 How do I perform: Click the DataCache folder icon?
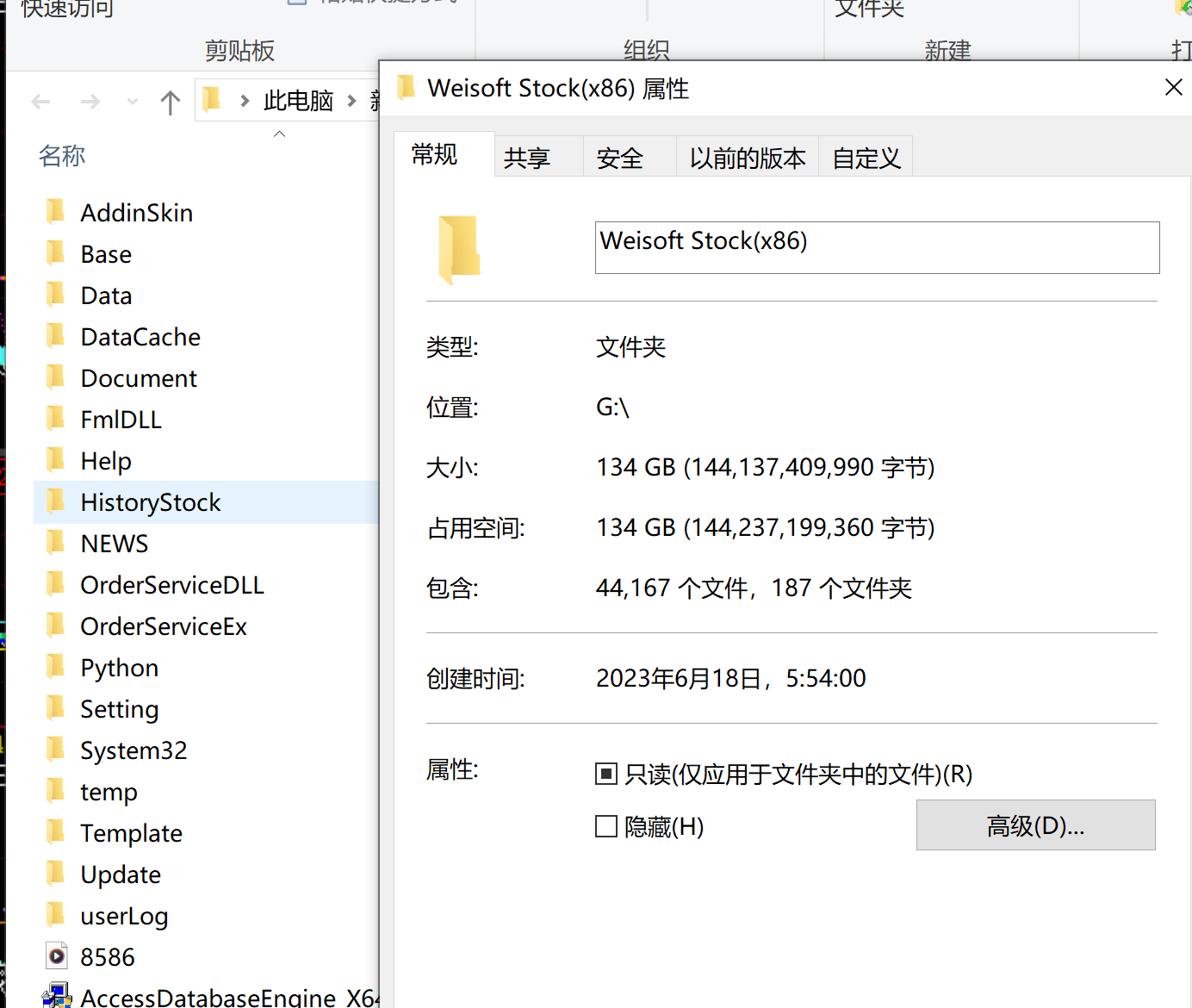55,335
